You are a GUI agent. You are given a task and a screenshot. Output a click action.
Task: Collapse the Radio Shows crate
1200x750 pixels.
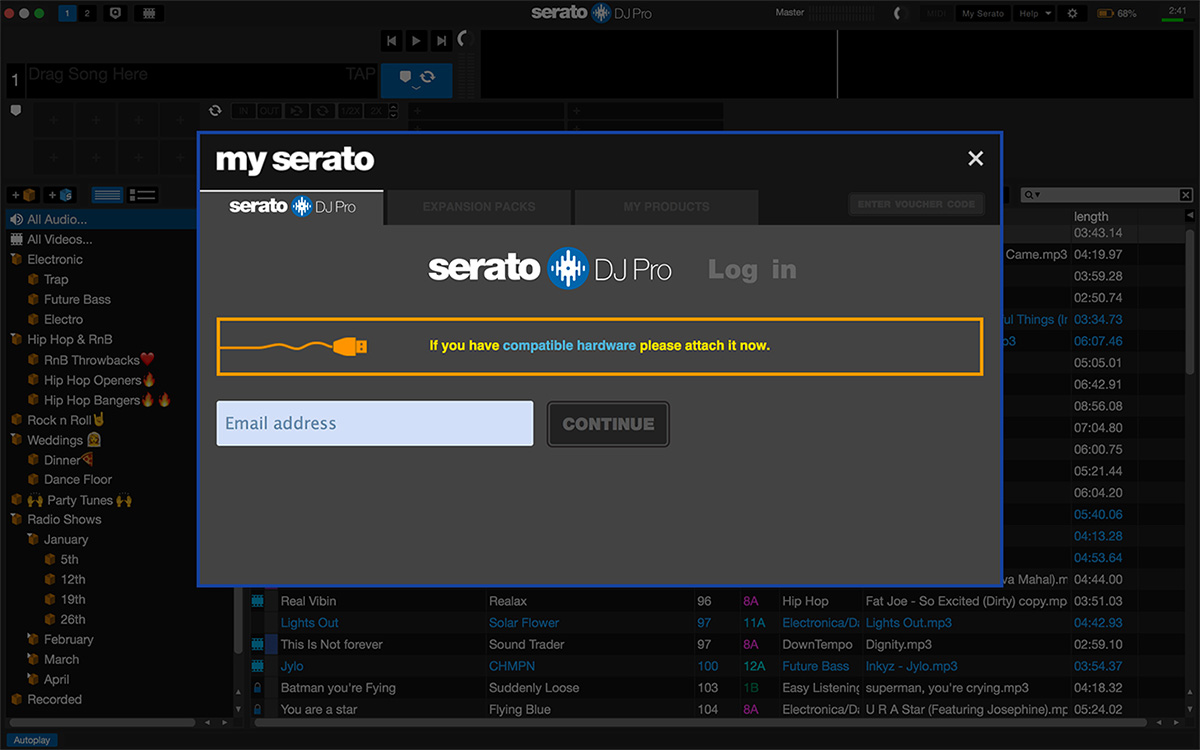(16, 519)
